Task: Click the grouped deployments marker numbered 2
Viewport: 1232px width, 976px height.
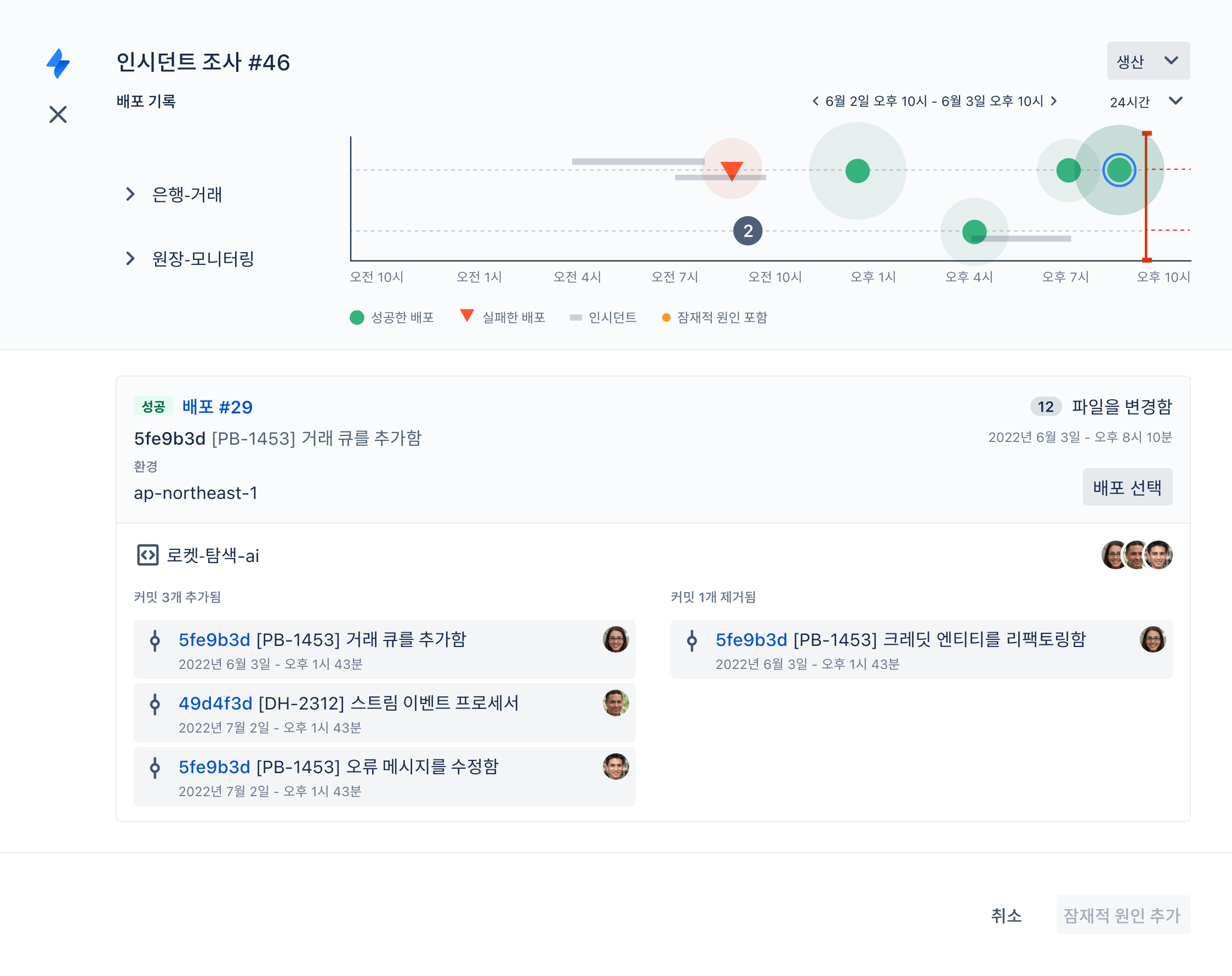Action: [x=748, y=231]
